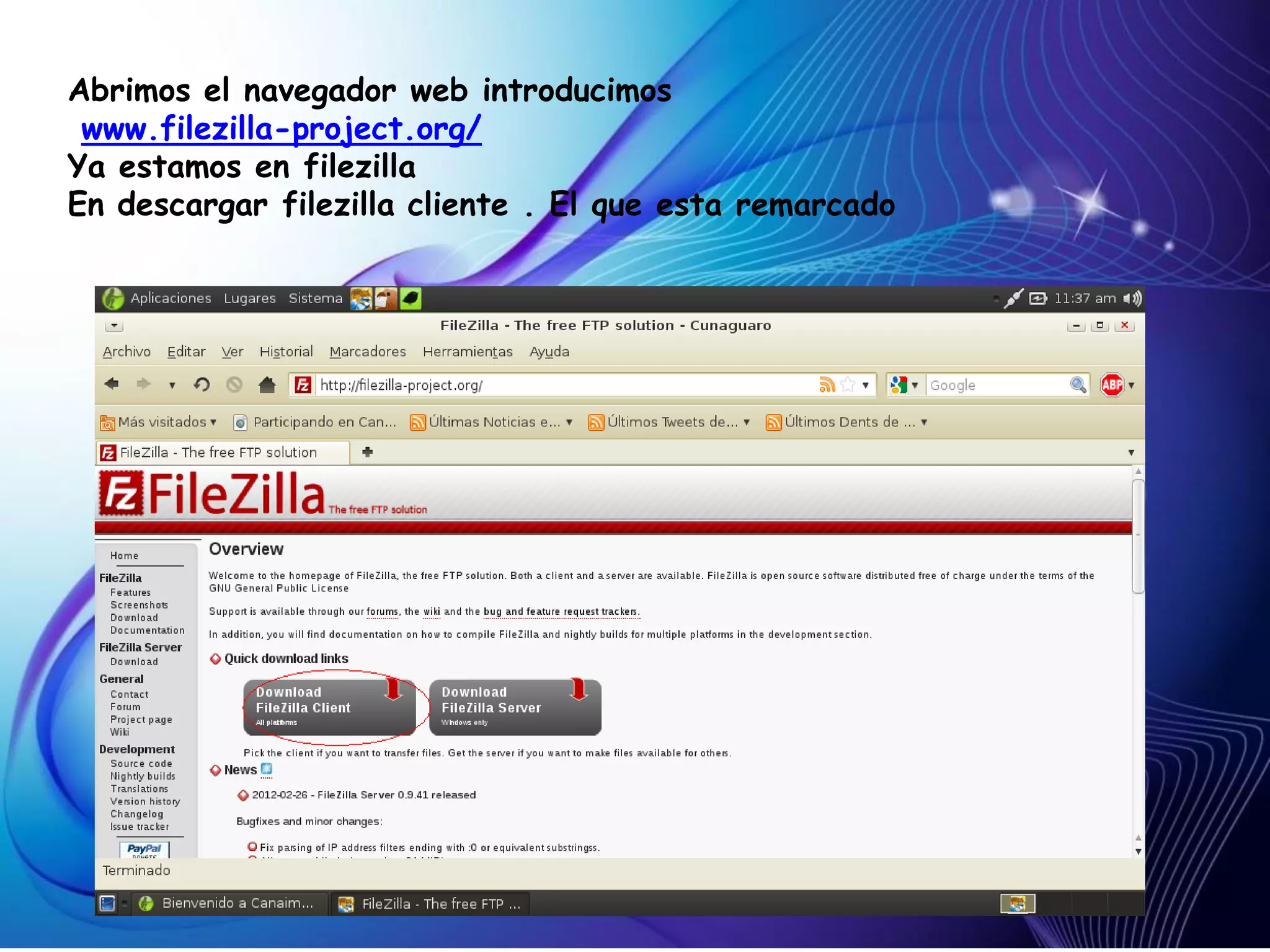Image resolution: width=1270 pixels, height=952 pixels.
Task: Click the Adblock Plus ABP icon
Action: click(1112, 385)
